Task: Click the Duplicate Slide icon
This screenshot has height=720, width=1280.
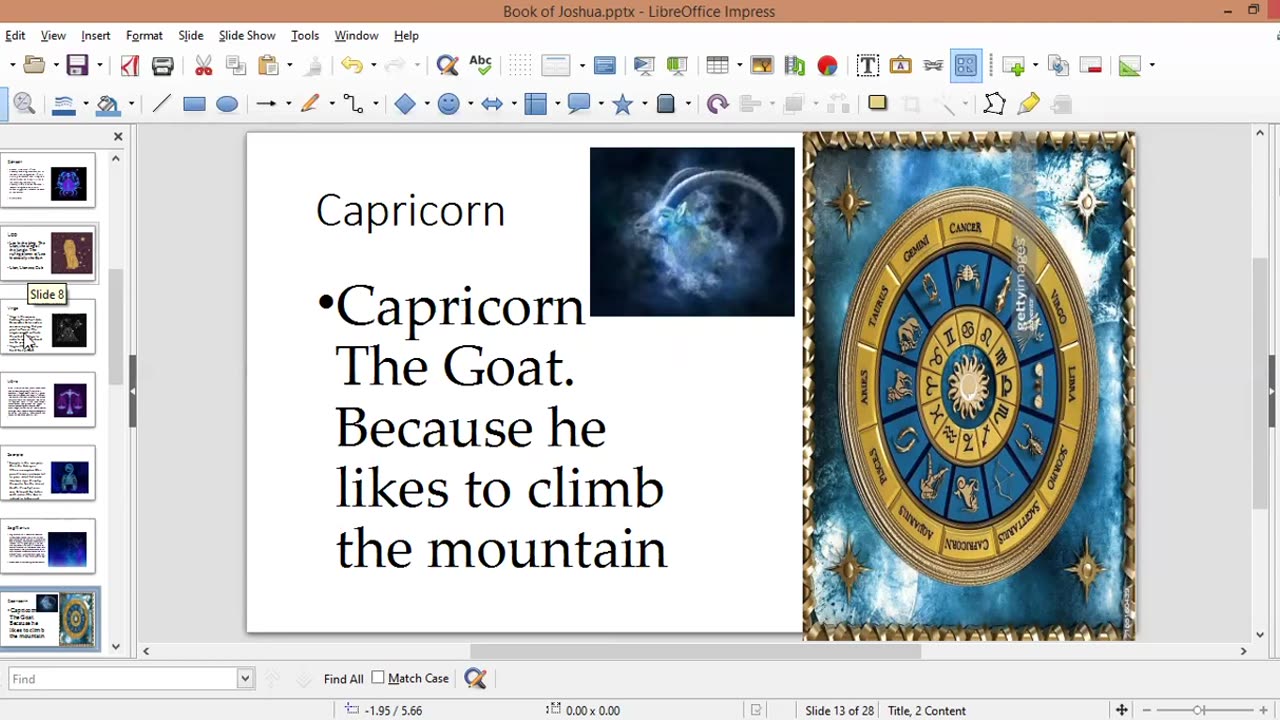Action: pyautogui.click(x=1058, y=65)
